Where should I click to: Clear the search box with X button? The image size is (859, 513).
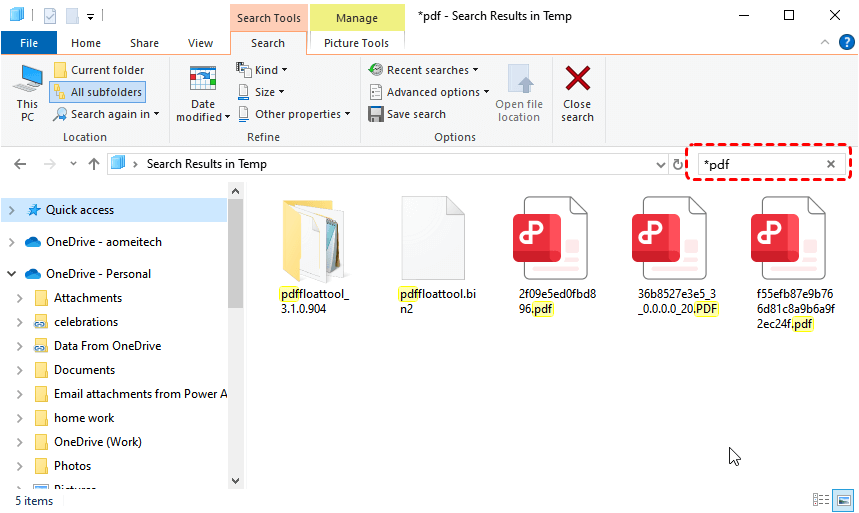pyautogui.click(x=831, y=164)
